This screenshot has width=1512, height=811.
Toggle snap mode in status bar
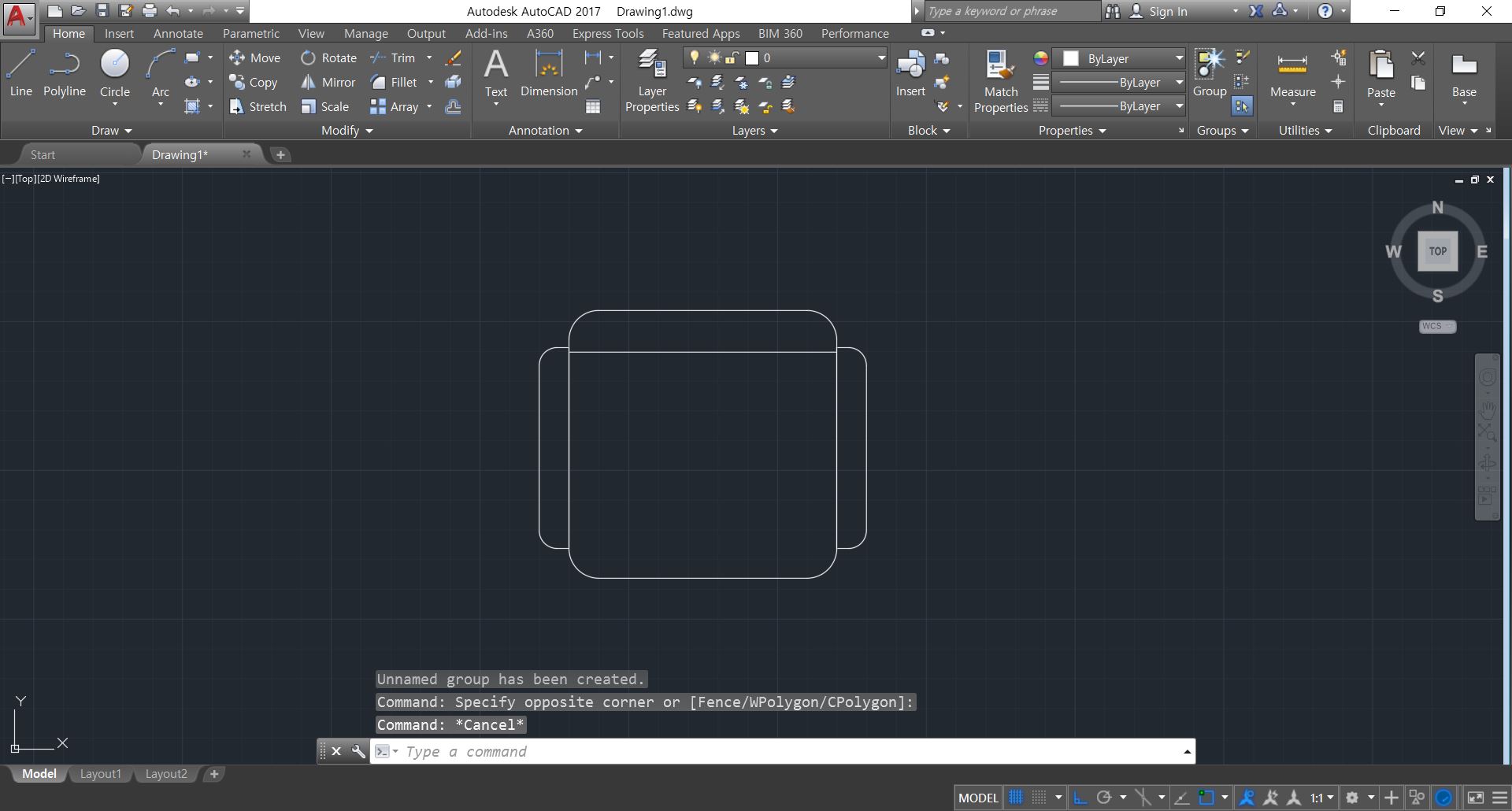pyautogui.click(x=1039, y=798)
